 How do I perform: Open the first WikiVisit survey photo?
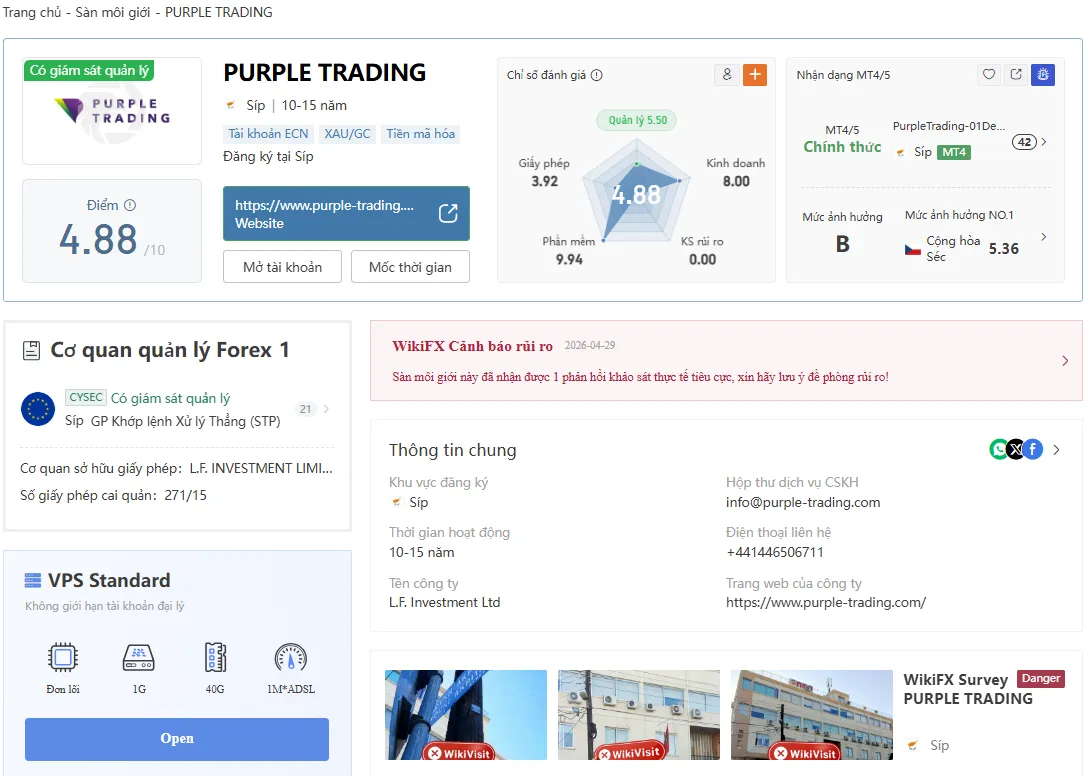click(466, 715)
